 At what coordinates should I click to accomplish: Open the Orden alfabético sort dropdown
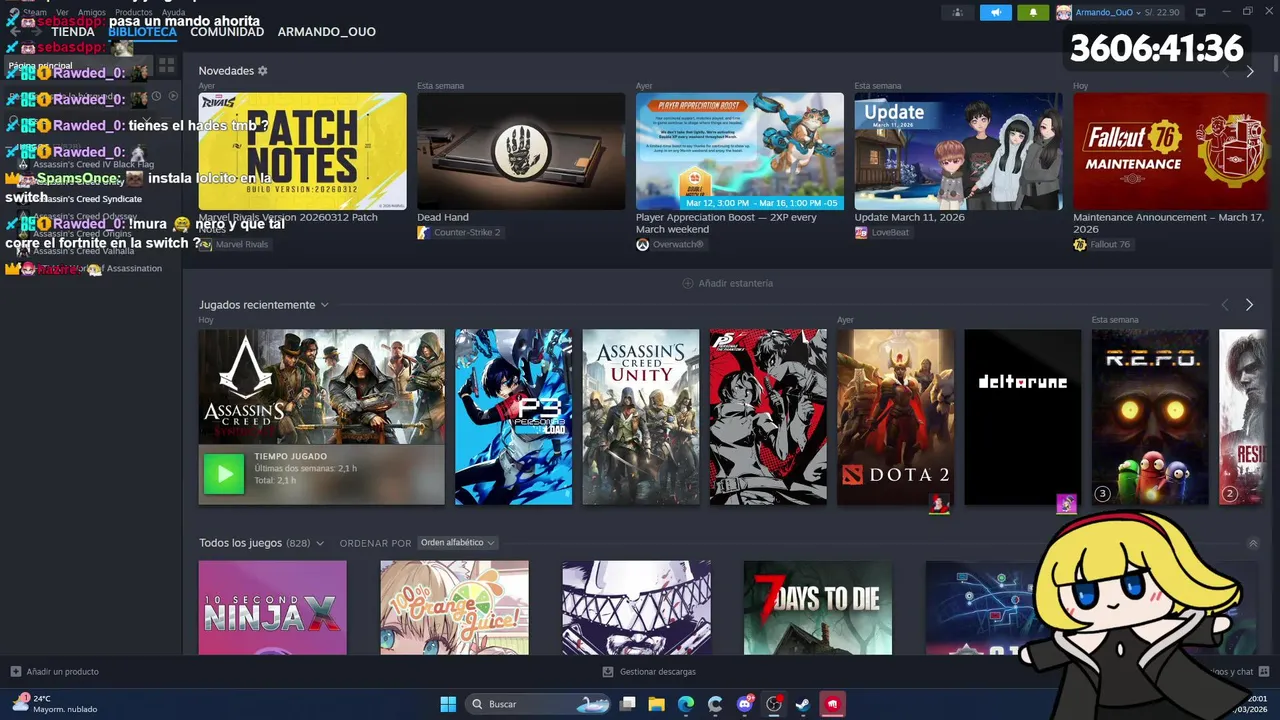point(457,543)
